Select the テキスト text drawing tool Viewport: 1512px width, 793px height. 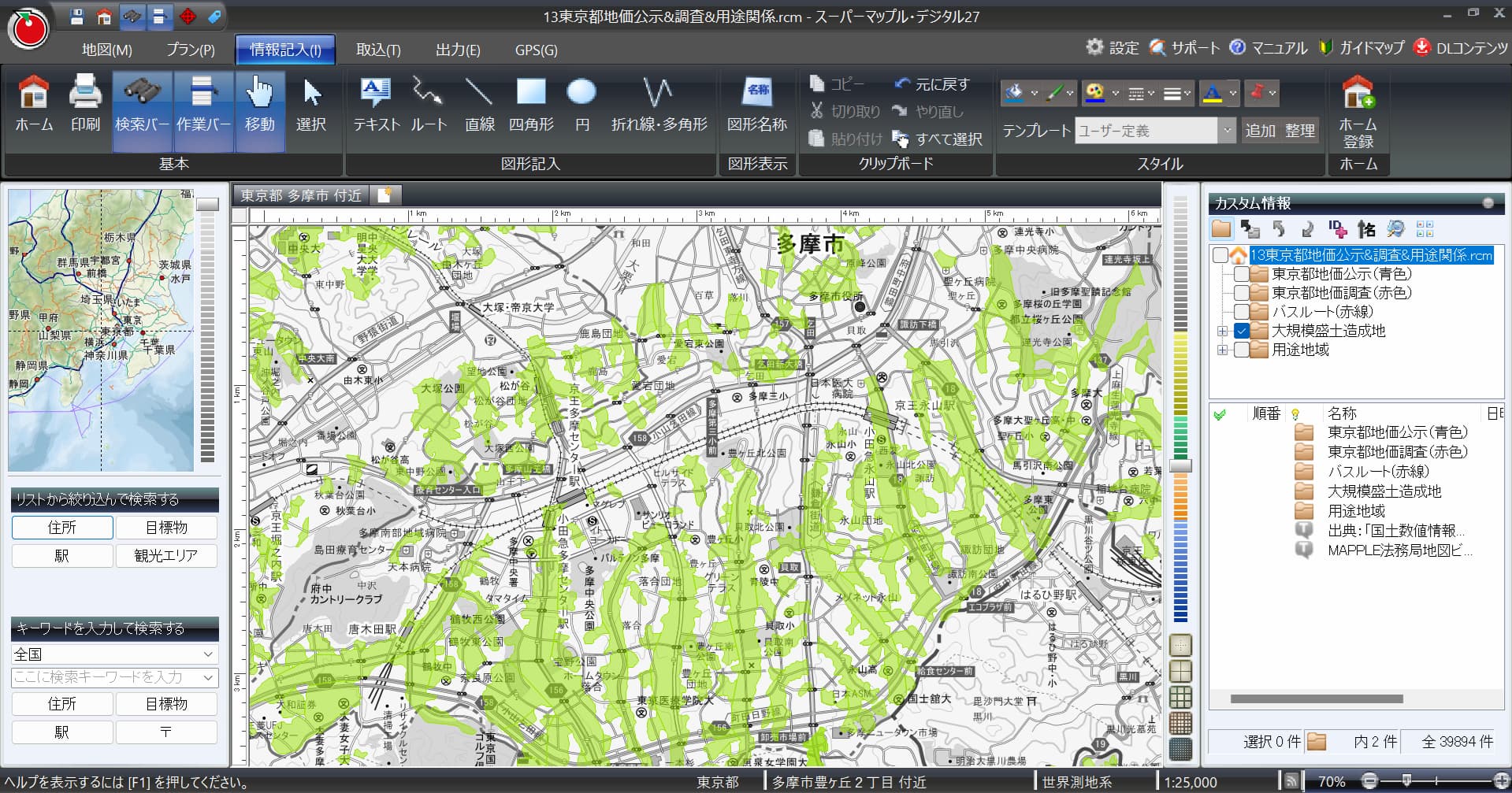[x=376, y=103]
